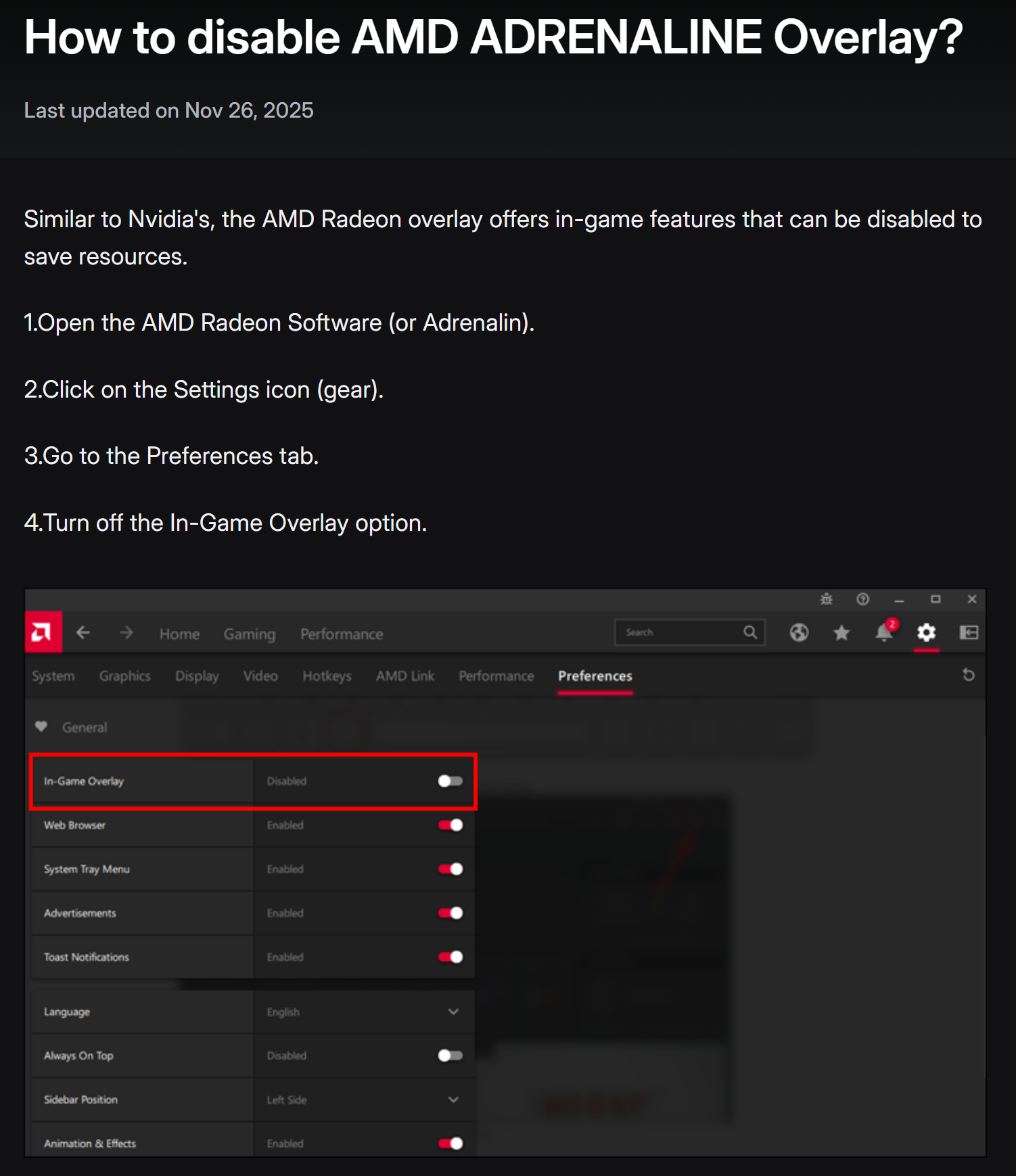Image resolution: width=1016 pixels, height=1176 pixels.
Task: Disable the Advertisements switch
Action: click(451, 913)
